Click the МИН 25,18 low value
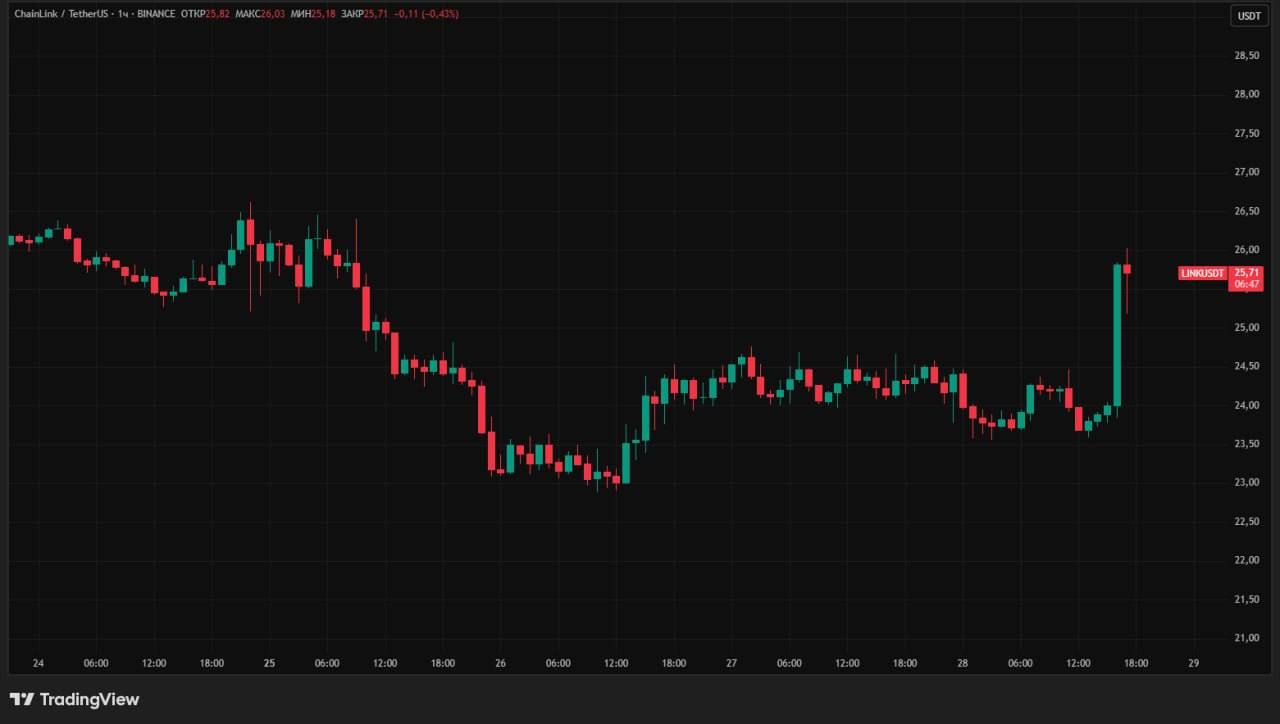The width and height of the screenshot is (1280, 724). pyautogui.click(x=312, y=14)
